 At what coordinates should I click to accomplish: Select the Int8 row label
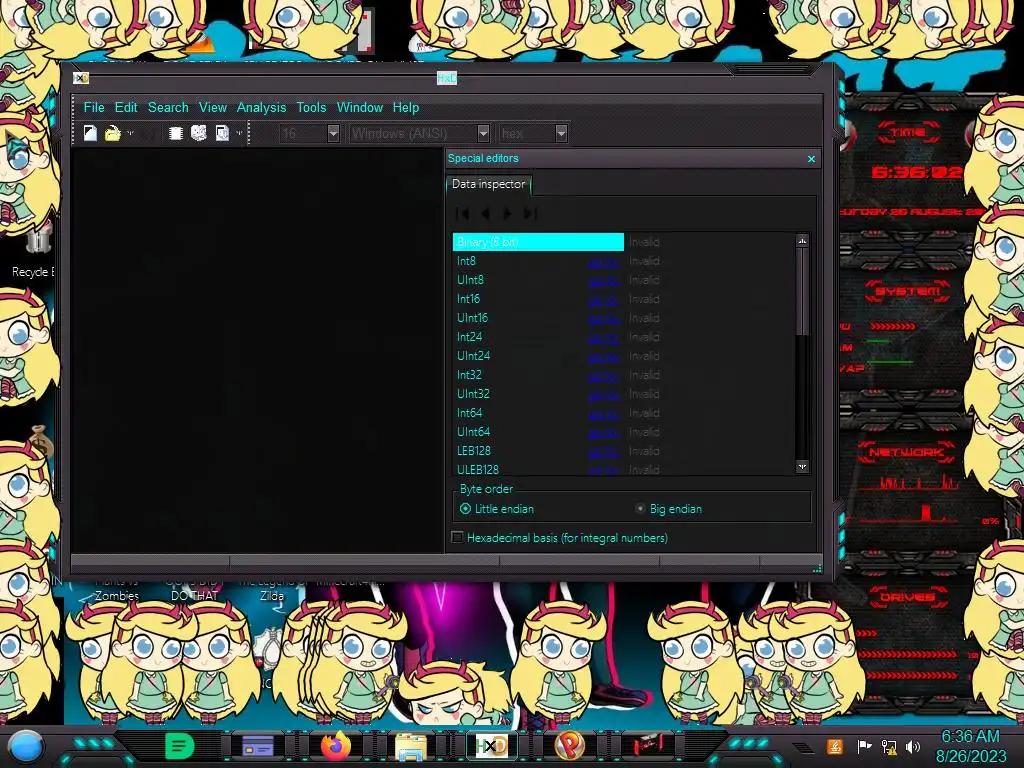click(x=466, y=261)
